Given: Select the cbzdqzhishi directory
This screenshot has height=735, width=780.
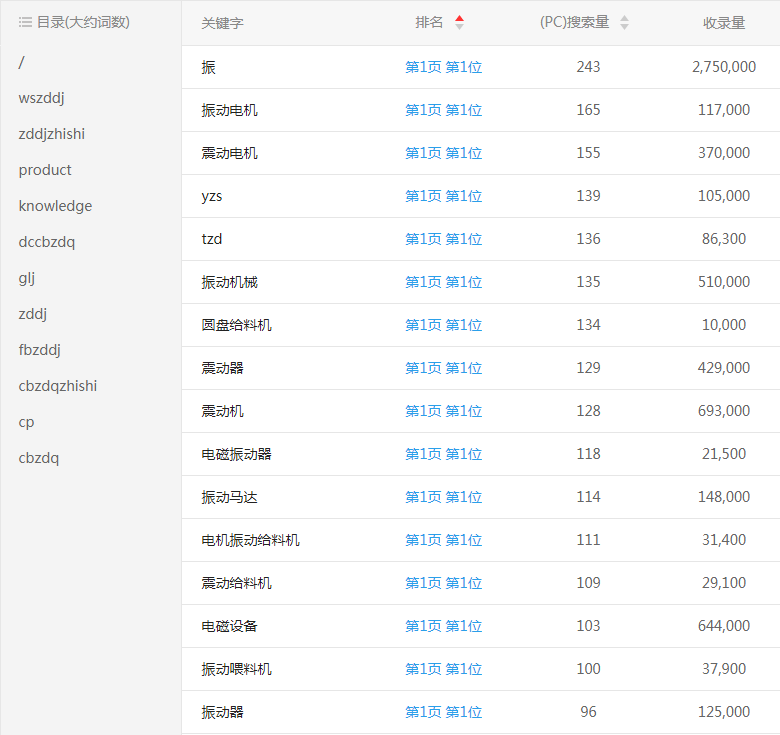Looking at the screenshot, I should [x=58, y=386].
